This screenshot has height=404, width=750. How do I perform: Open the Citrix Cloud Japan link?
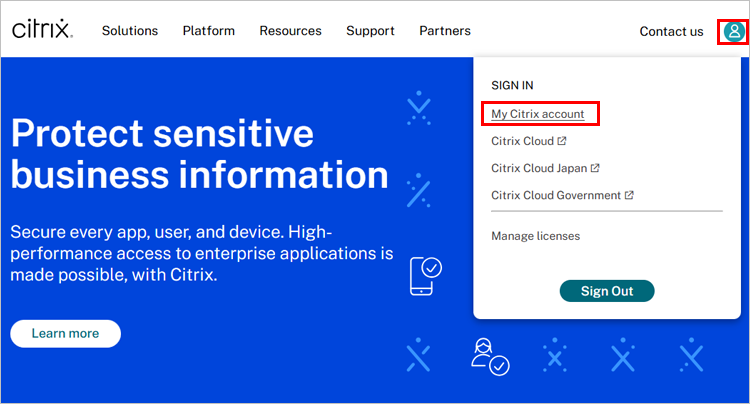pyautogui.click(x=538, y=168)
